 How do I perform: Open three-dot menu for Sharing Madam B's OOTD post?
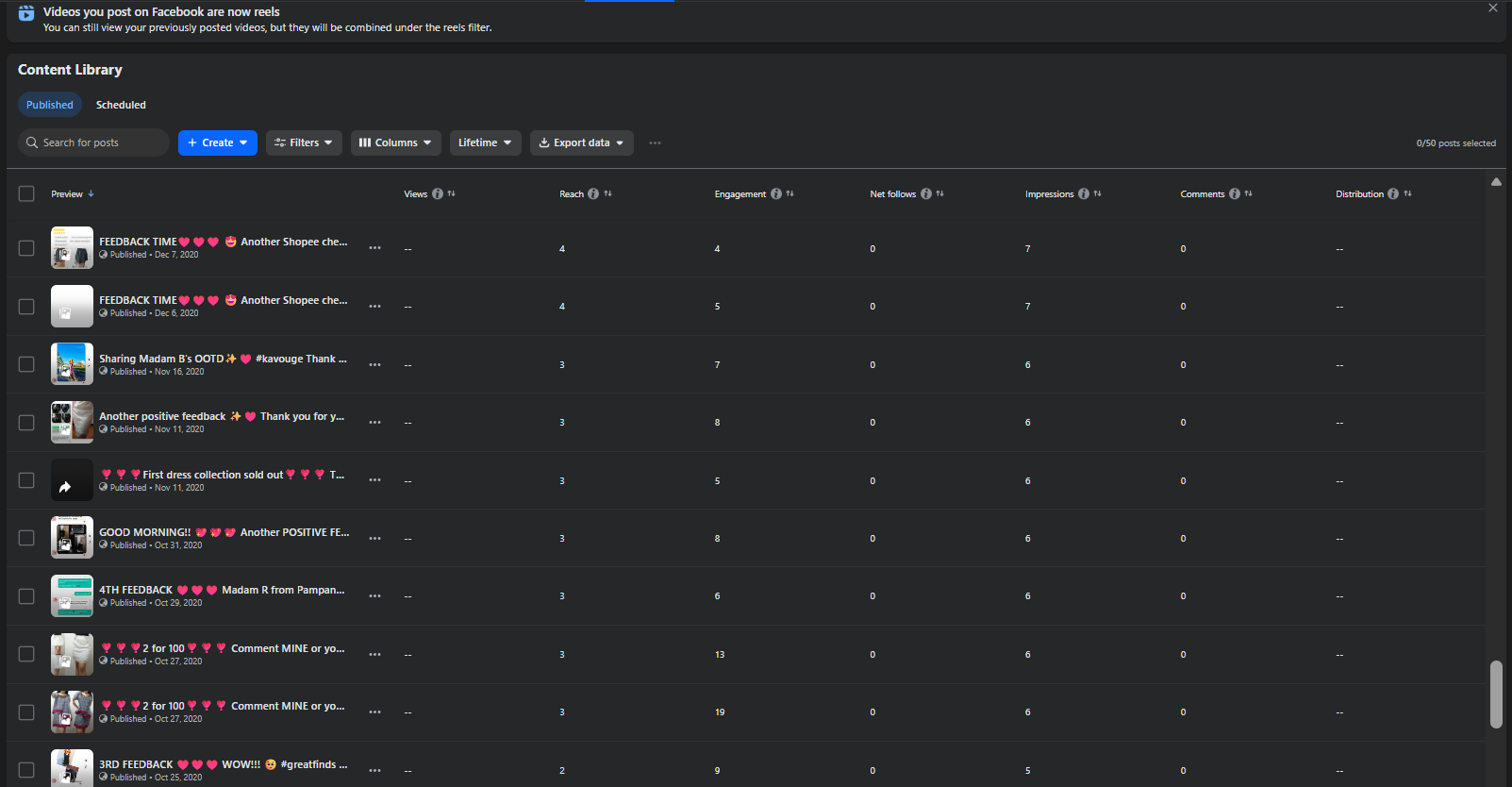375,365
